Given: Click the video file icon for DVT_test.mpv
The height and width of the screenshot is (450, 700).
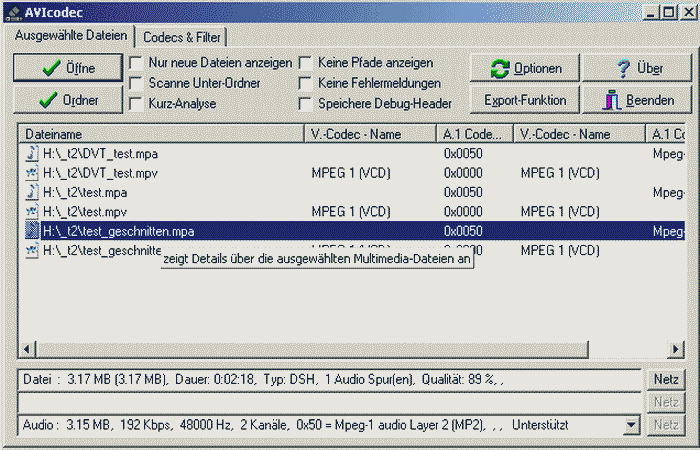Looking at the screenshot, I should pos(31,174).
